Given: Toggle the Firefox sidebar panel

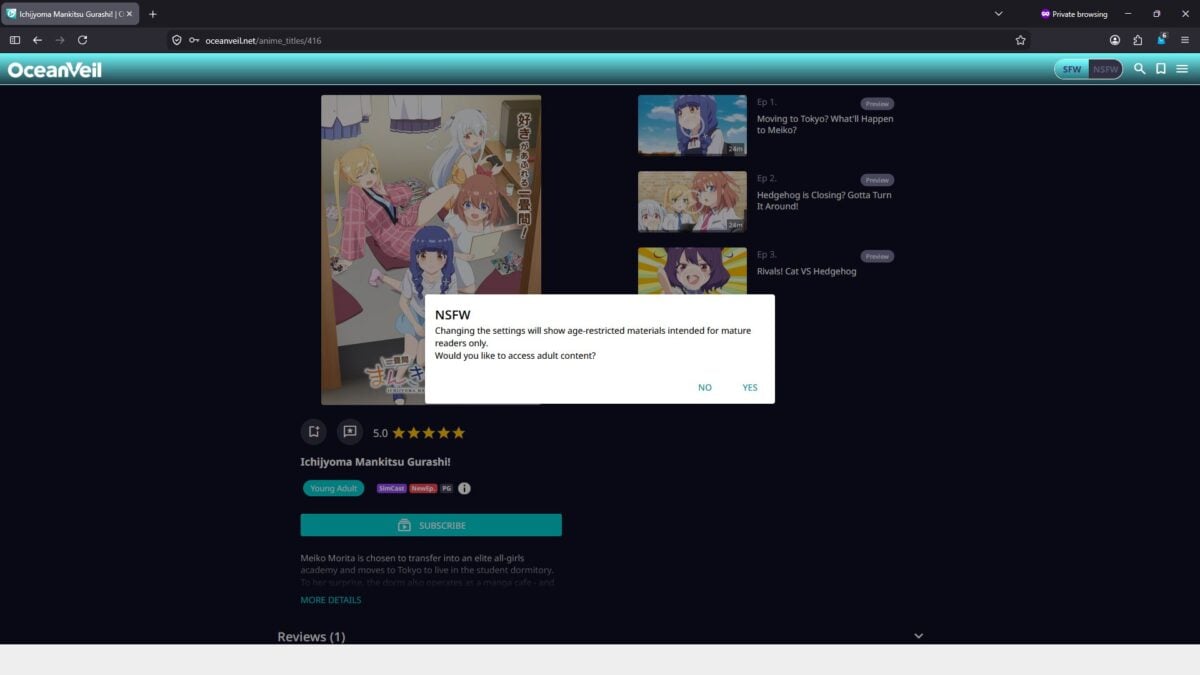Looking at the screenshot, I should point(15,40).
